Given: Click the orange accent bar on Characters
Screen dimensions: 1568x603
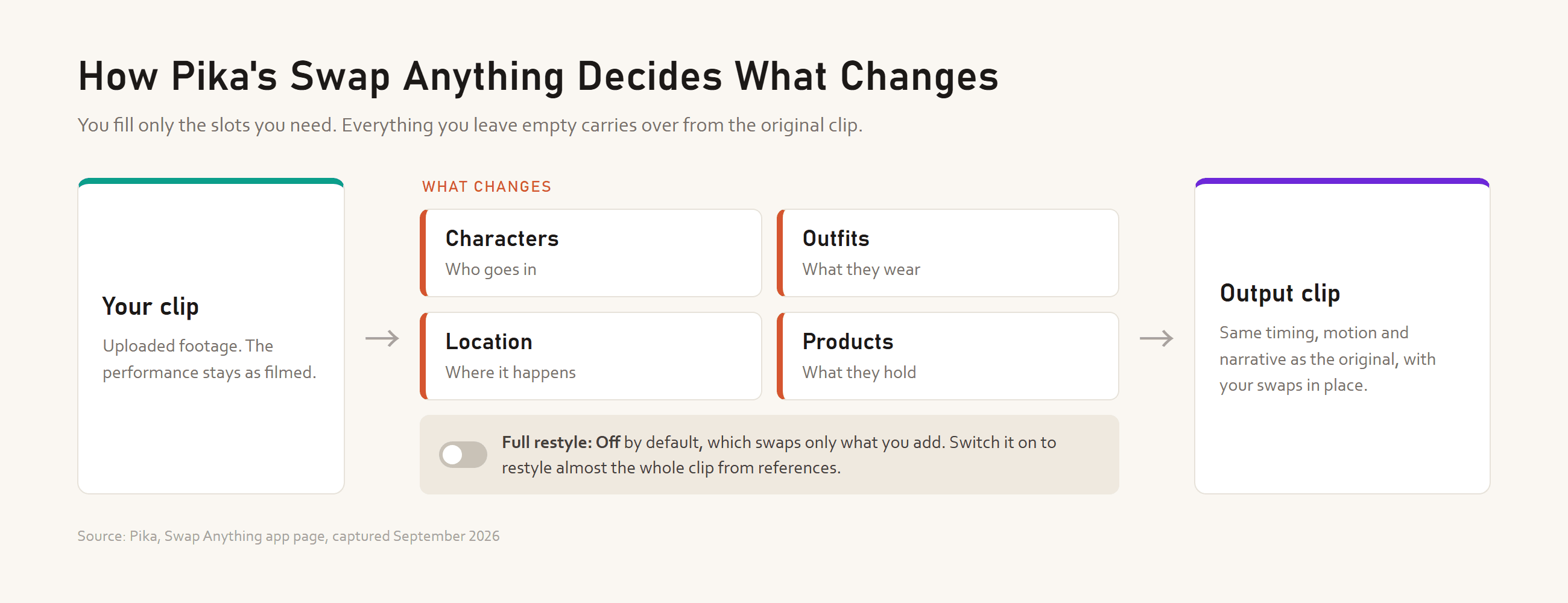Looking at the screenshot, I should tap(423, 253).
